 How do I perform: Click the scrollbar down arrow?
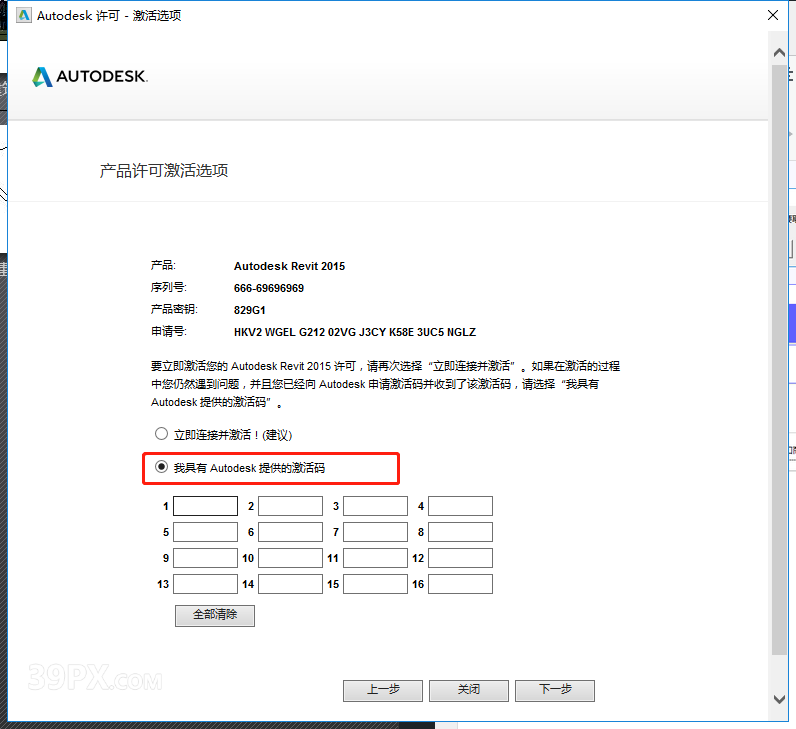779,699
